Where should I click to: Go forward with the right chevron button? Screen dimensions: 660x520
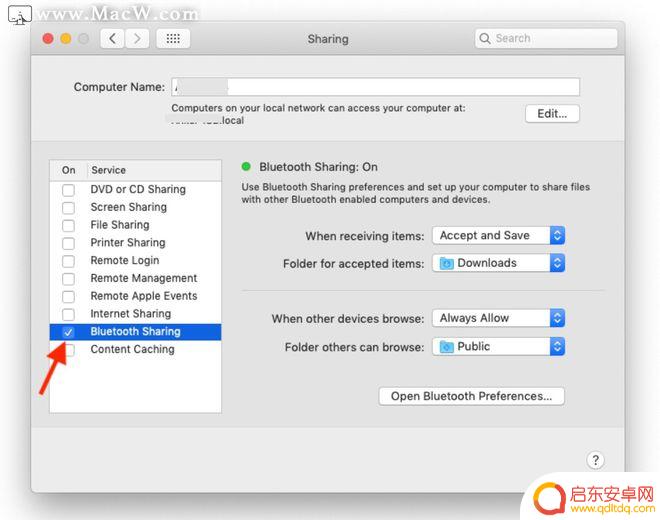coord(137,39)
